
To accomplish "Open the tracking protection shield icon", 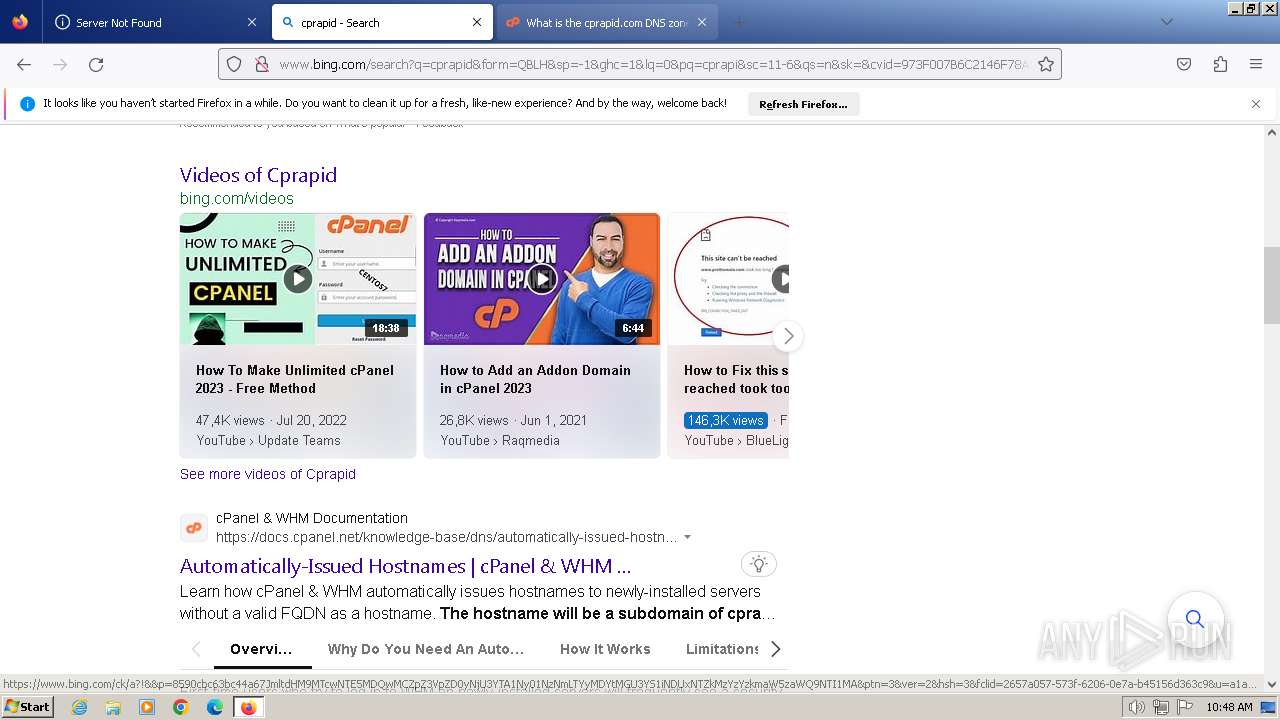I will point(234,64).
